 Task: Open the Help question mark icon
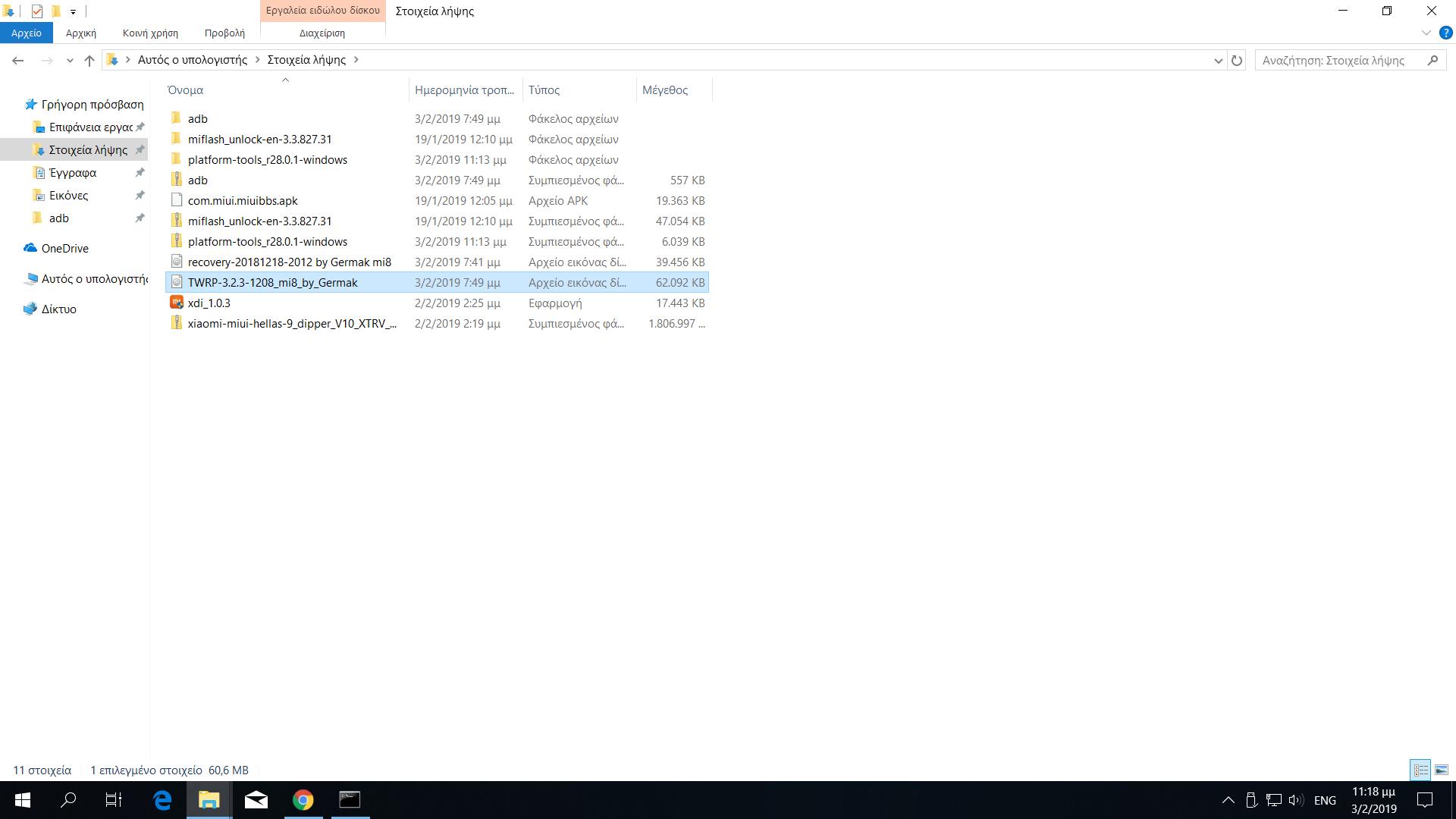tap(1445, 33)
